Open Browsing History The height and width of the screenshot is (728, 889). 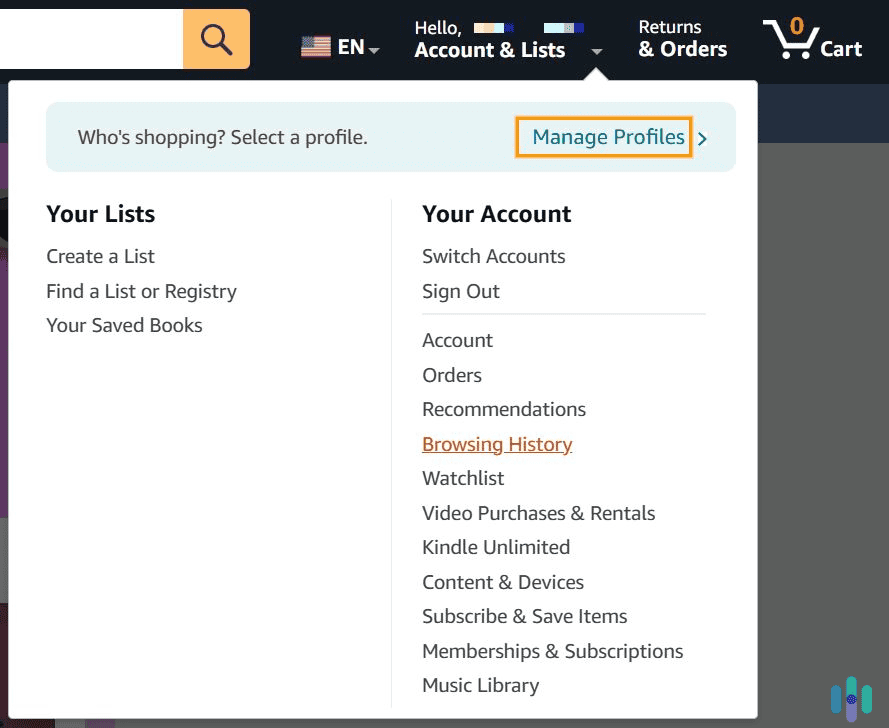coord(497,444)
